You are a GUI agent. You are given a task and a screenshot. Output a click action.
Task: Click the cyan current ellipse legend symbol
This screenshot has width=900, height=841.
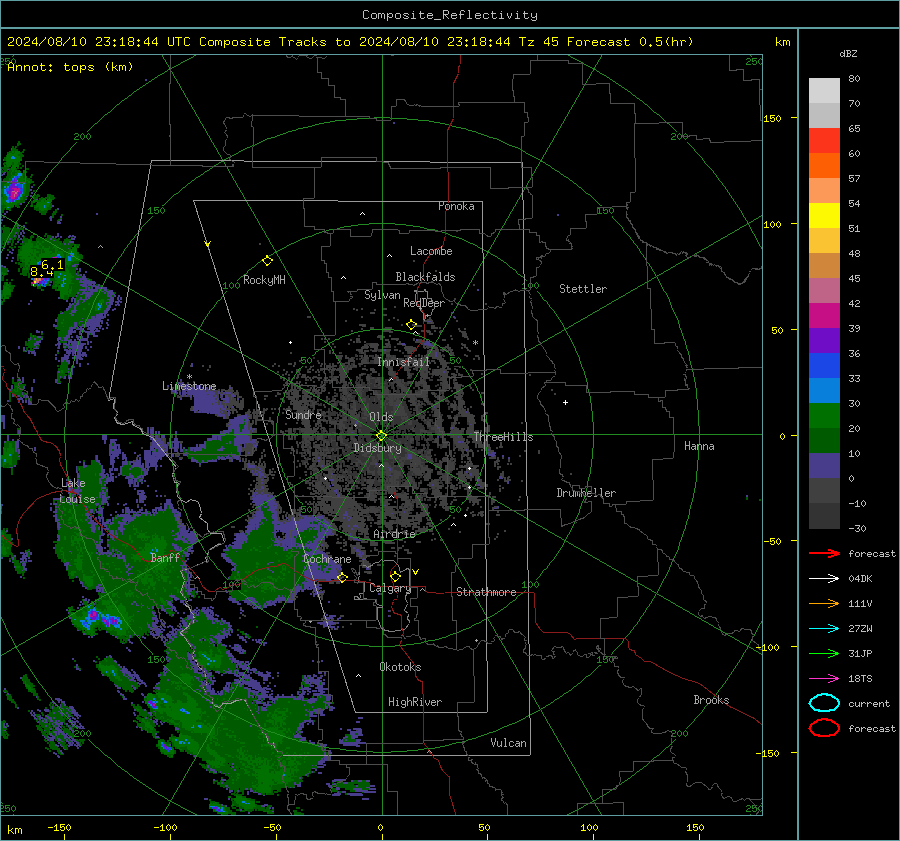point(824,703)
